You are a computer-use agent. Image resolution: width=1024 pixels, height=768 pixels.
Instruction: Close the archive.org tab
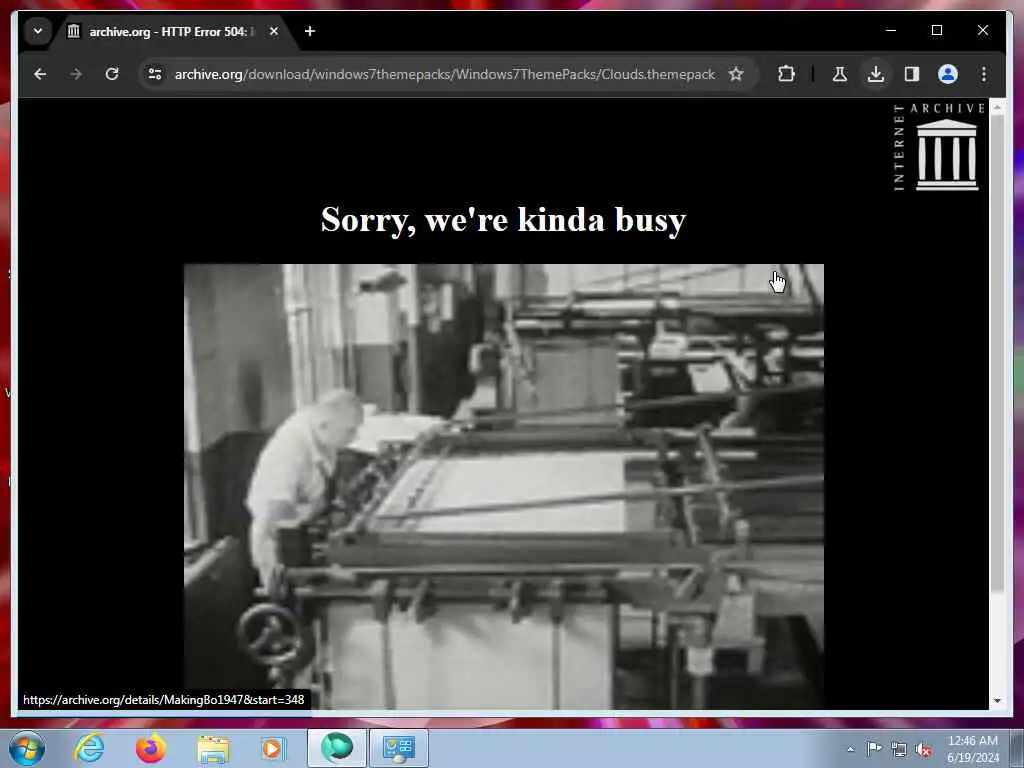[x=274, y=31]
